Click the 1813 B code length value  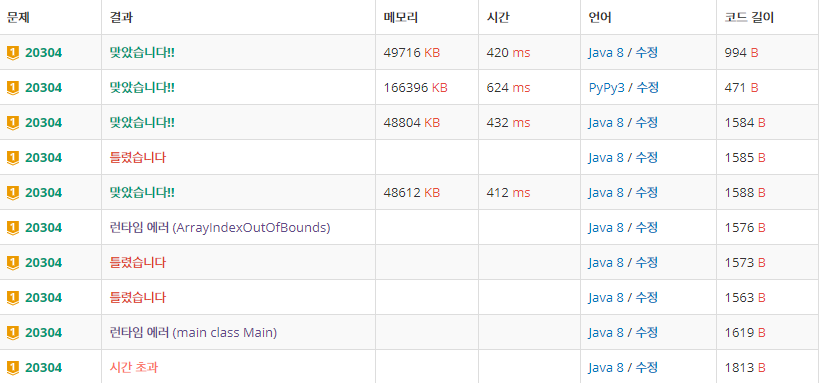(x=745, y=367)
